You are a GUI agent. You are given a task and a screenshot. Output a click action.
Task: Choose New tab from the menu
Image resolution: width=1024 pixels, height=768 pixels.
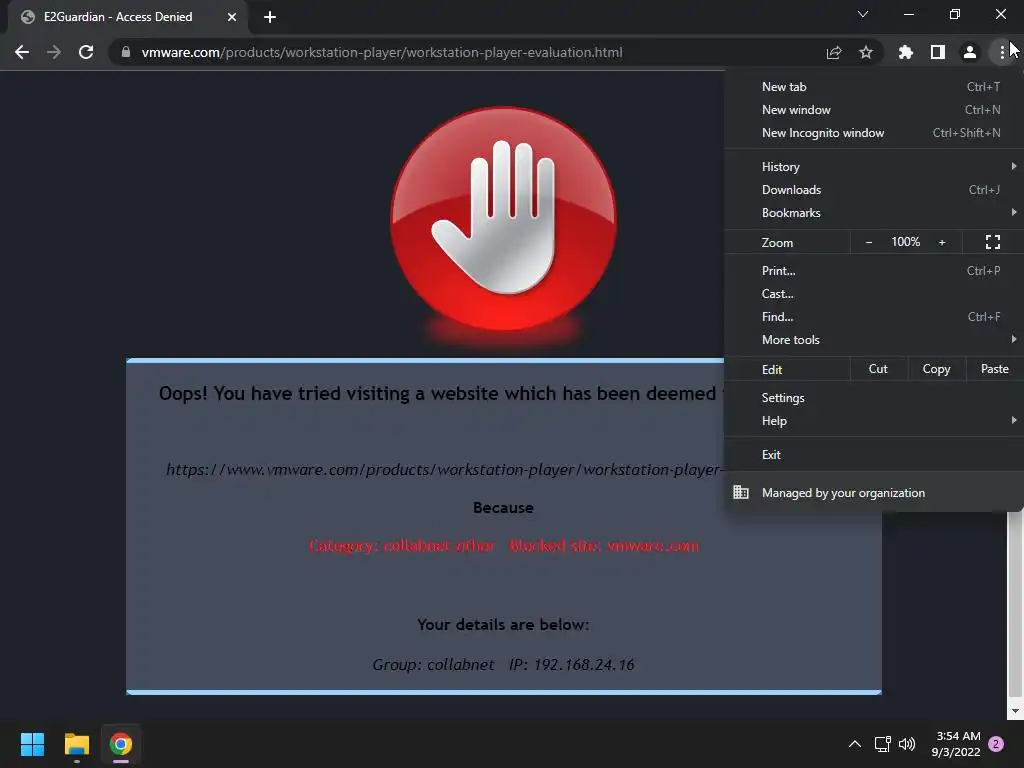pyautogui.click(x=874, y=86)
